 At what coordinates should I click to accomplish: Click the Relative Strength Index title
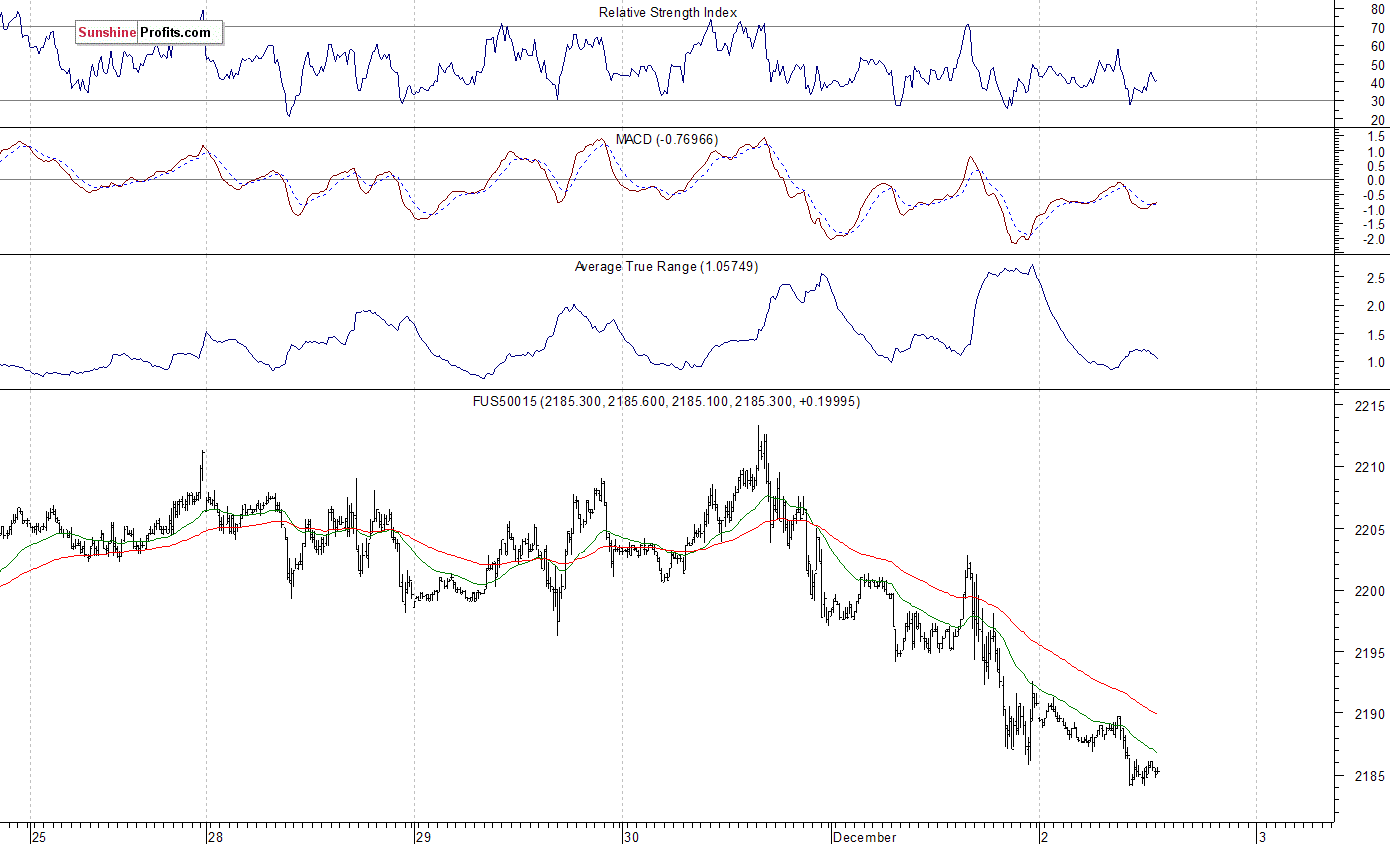[x=668, y=13]
